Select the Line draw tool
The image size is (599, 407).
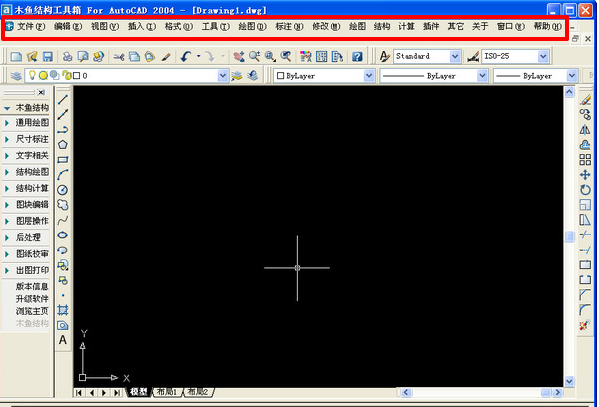click(x=63, y=99)
